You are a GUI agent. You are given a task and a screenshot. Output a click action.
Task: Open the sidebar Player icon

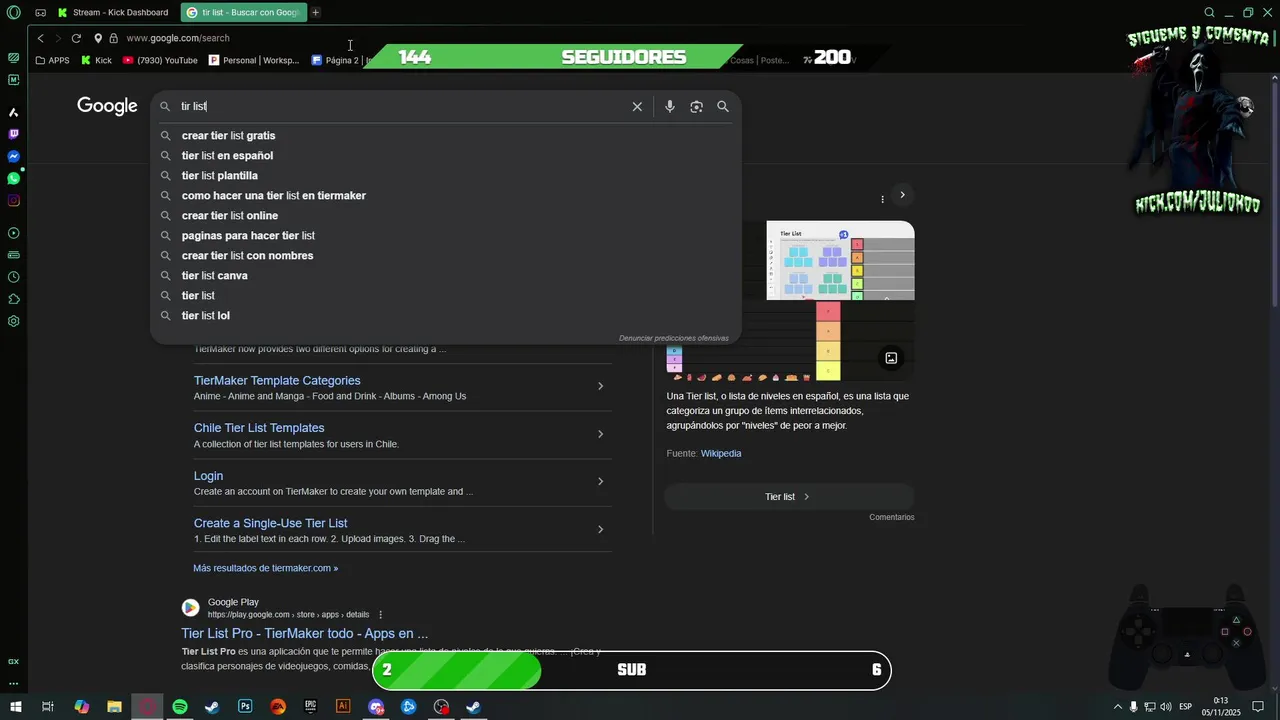13,233
